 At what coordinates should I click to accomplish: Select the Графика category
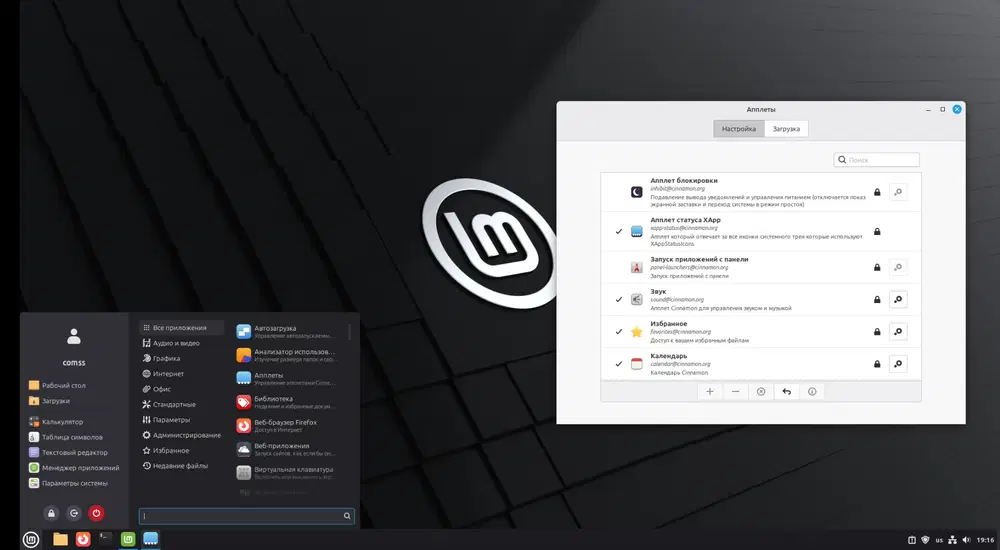click(x=182, y=359)
